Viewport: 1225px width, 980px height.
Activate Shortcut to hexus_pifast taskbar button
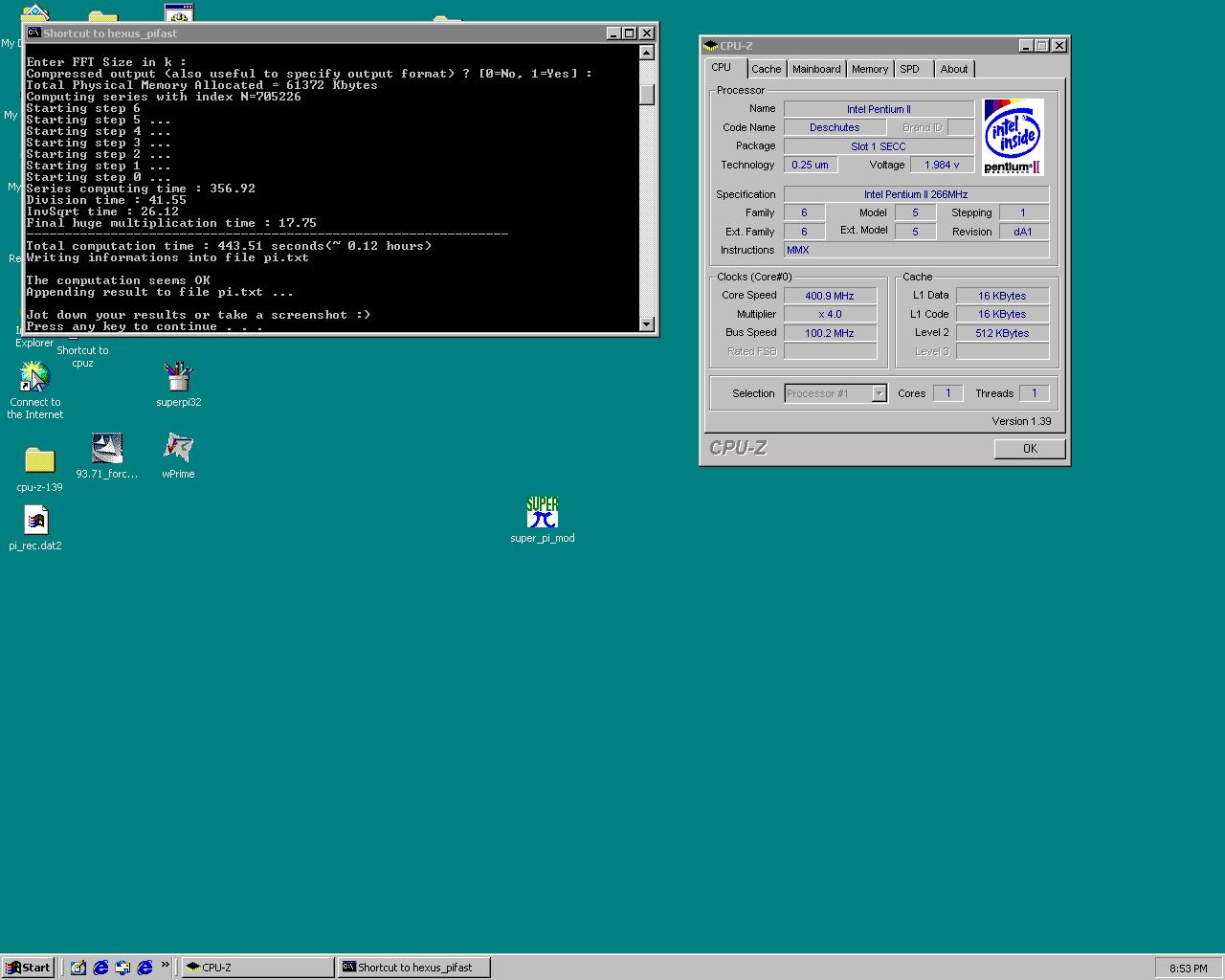414,968
